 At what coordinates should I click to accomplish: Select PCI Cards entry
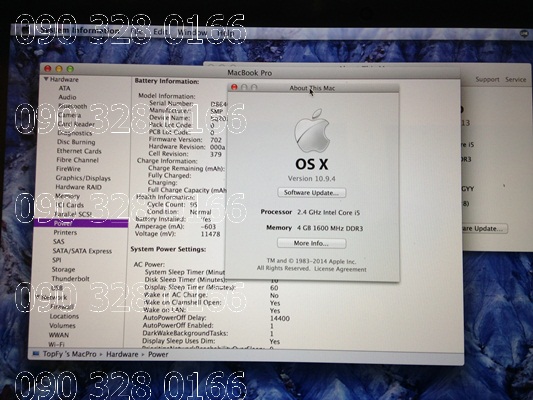pos(69,205)
